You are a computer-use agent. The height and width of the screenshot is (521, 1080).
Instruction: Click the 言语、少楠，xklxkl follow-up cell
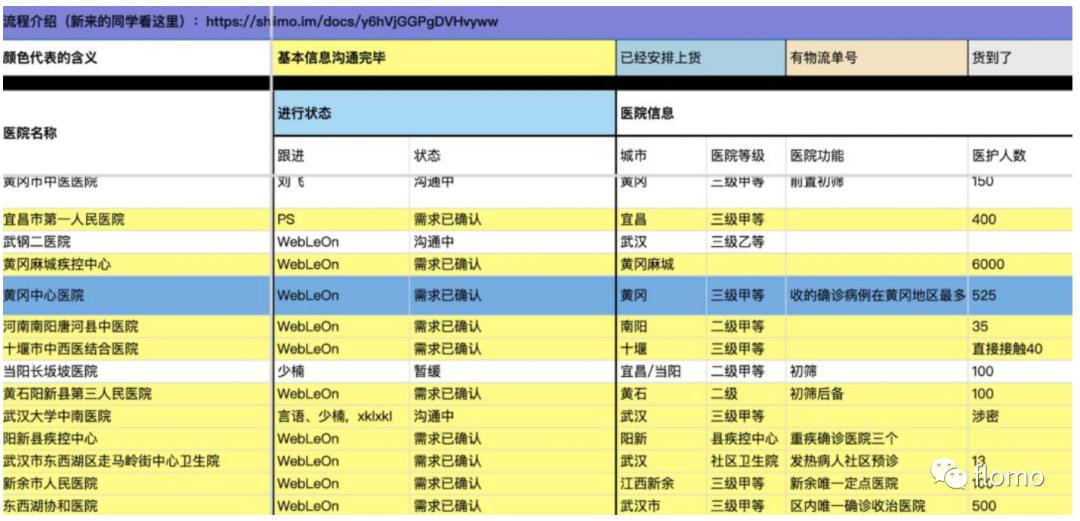(342, 417)
